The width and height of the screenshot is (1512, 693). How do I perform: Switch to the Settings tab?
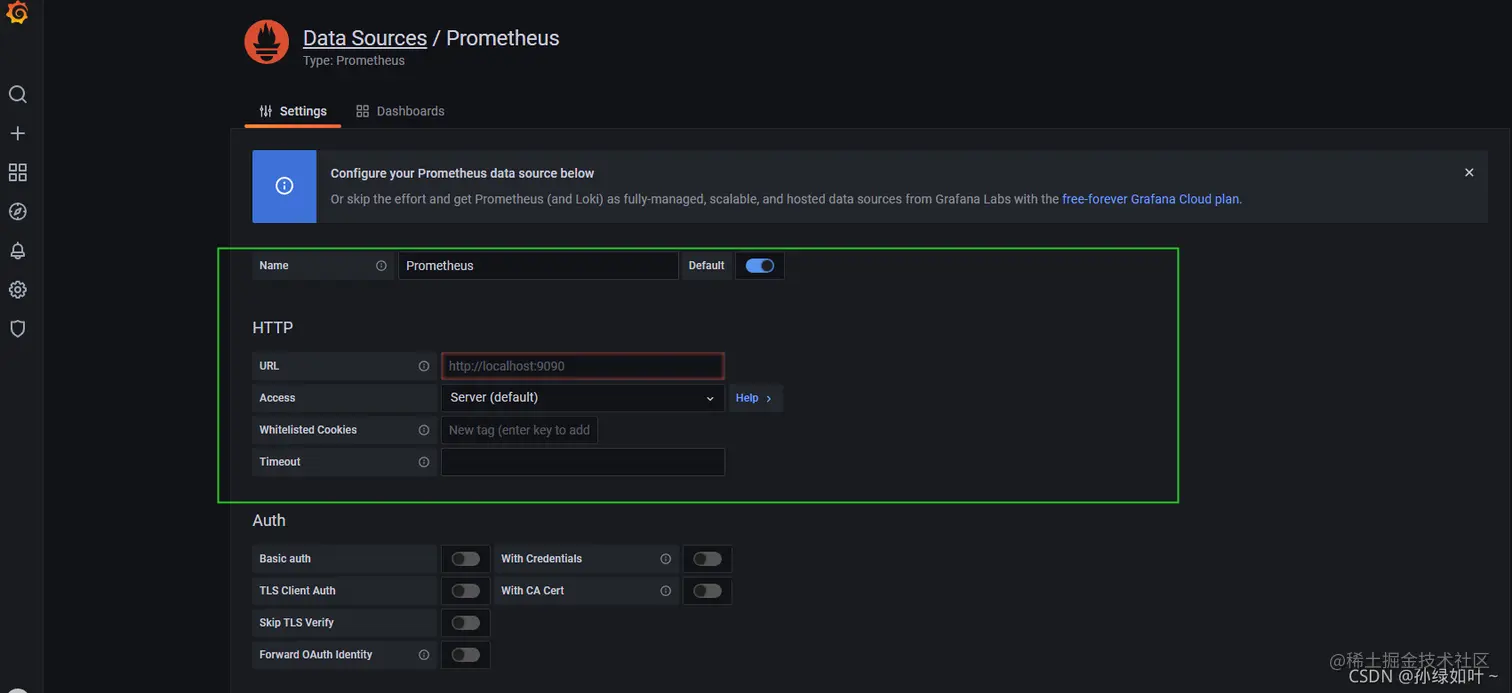293,111
